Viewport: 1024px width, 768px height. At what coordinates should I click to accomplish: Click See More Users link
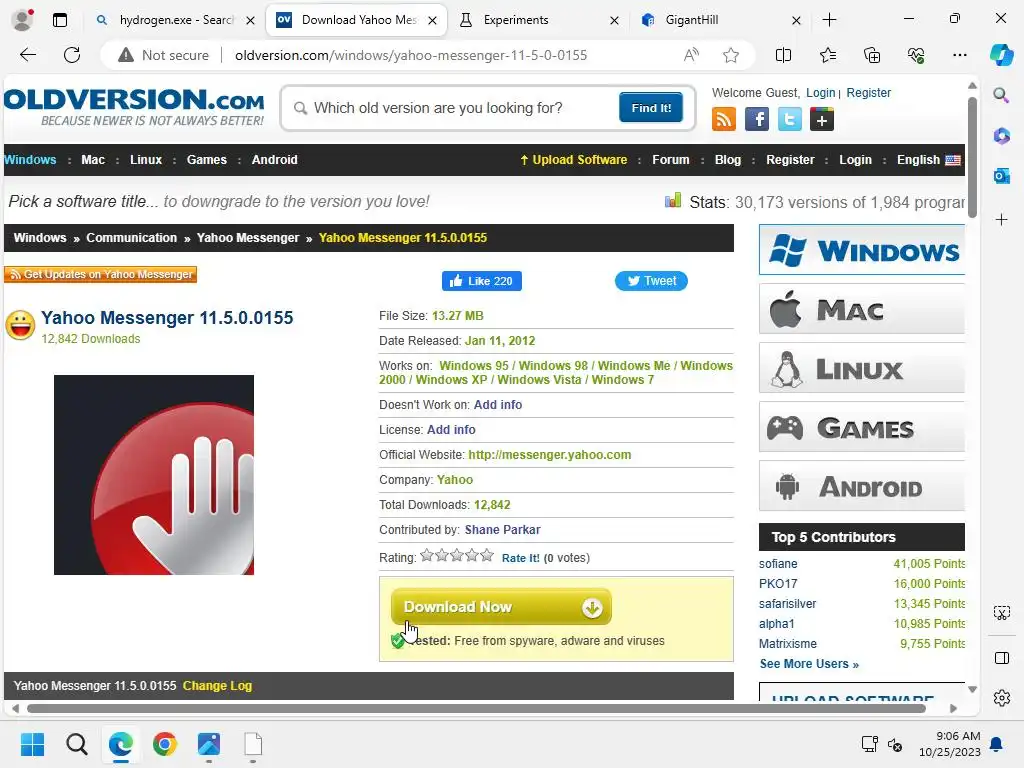(x=809, y=664)
